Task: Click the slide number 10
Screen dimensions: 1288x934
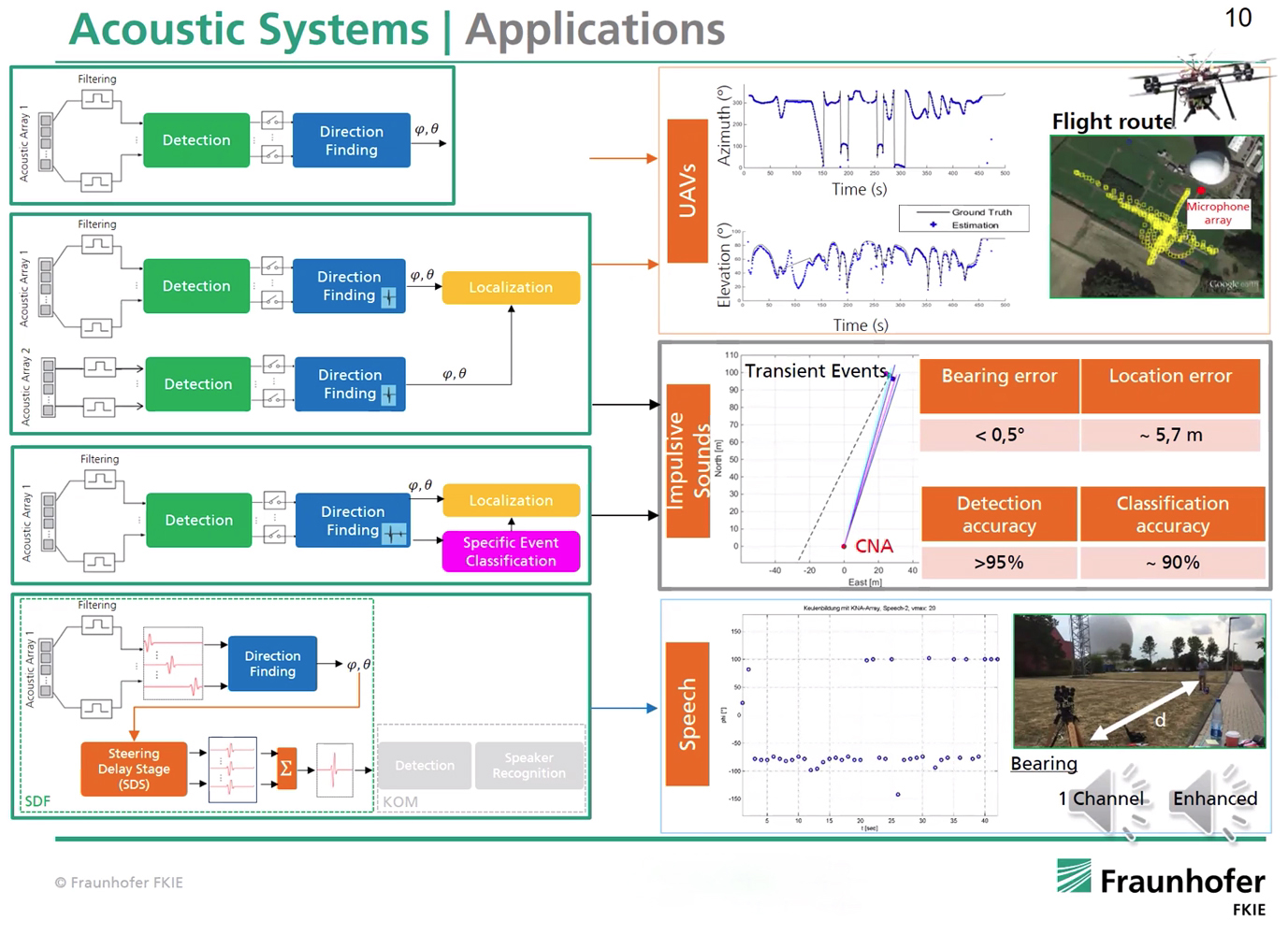Action: coord(1238,18)
